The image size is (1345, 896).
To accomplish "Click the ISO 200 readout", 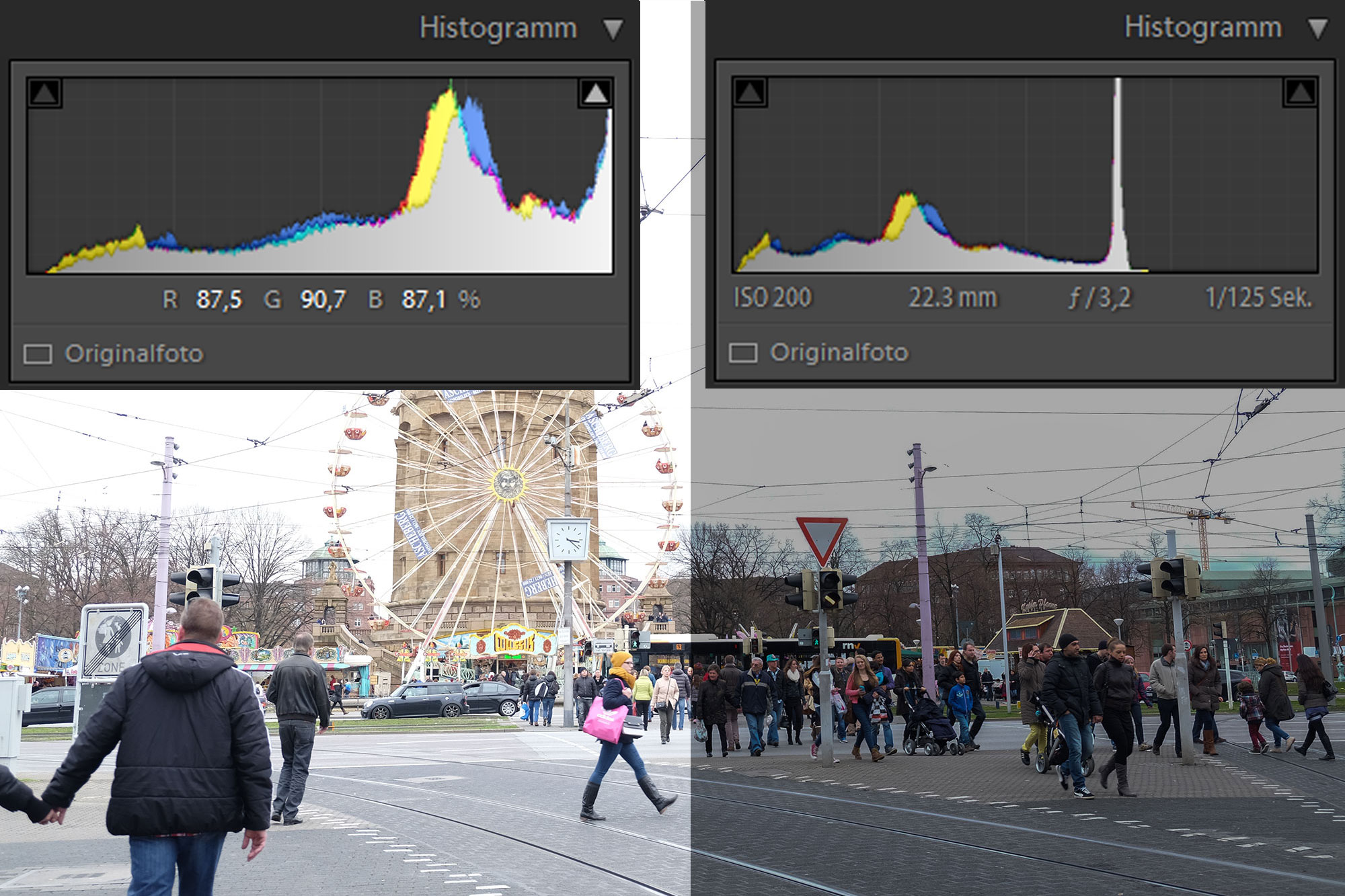I will [773, 297].
